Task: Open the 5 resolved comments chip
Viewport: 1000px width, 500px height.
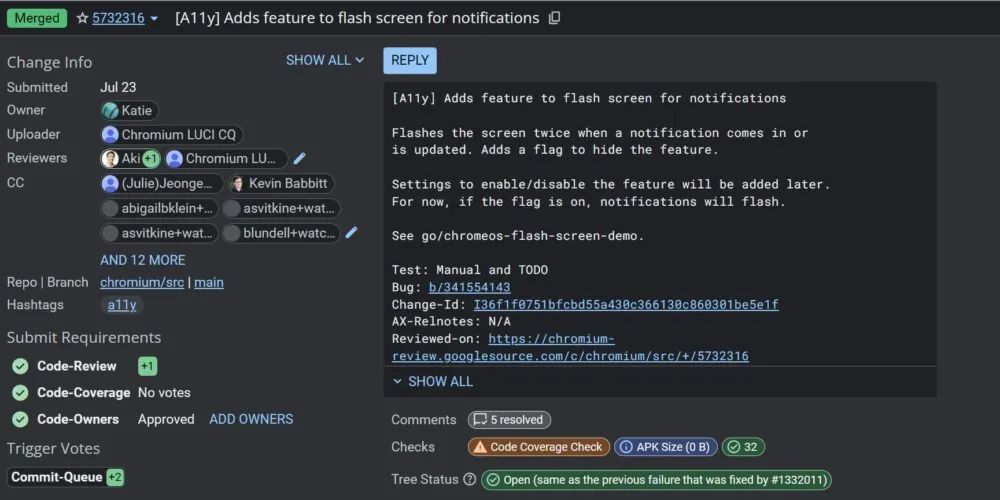Action: tap(510, 420)
